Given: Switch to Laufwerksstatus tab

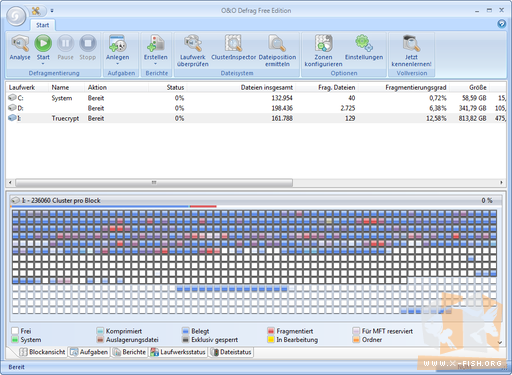Looking at the screenshot, I should tap(178, 352).
